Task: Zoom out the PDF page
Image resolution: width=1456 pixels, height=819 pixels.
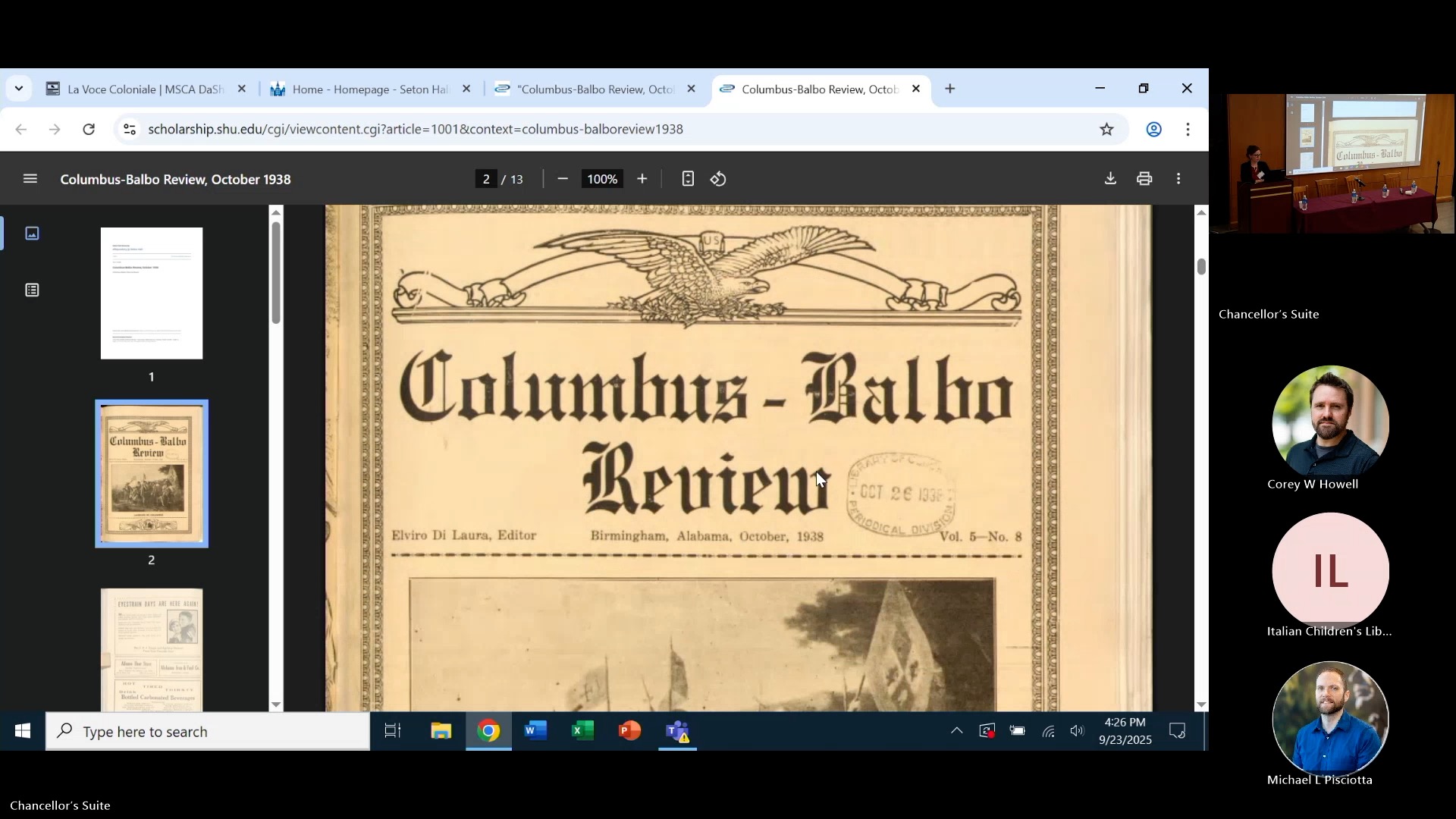Action: [563, 179]
